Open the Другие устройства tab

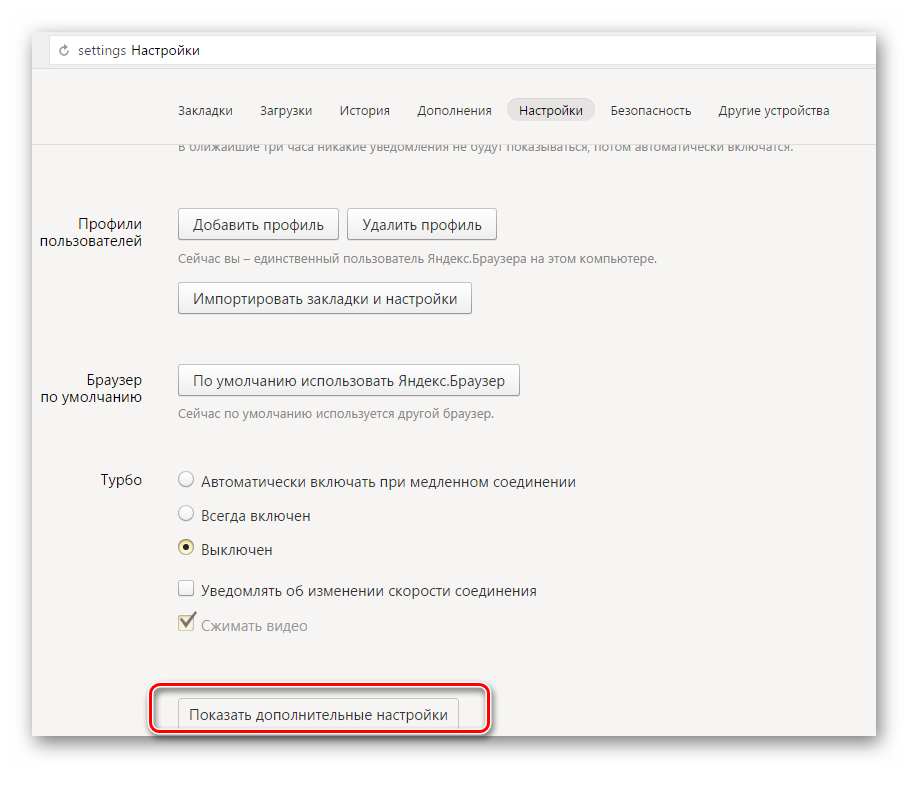click(x=773, y=111)
